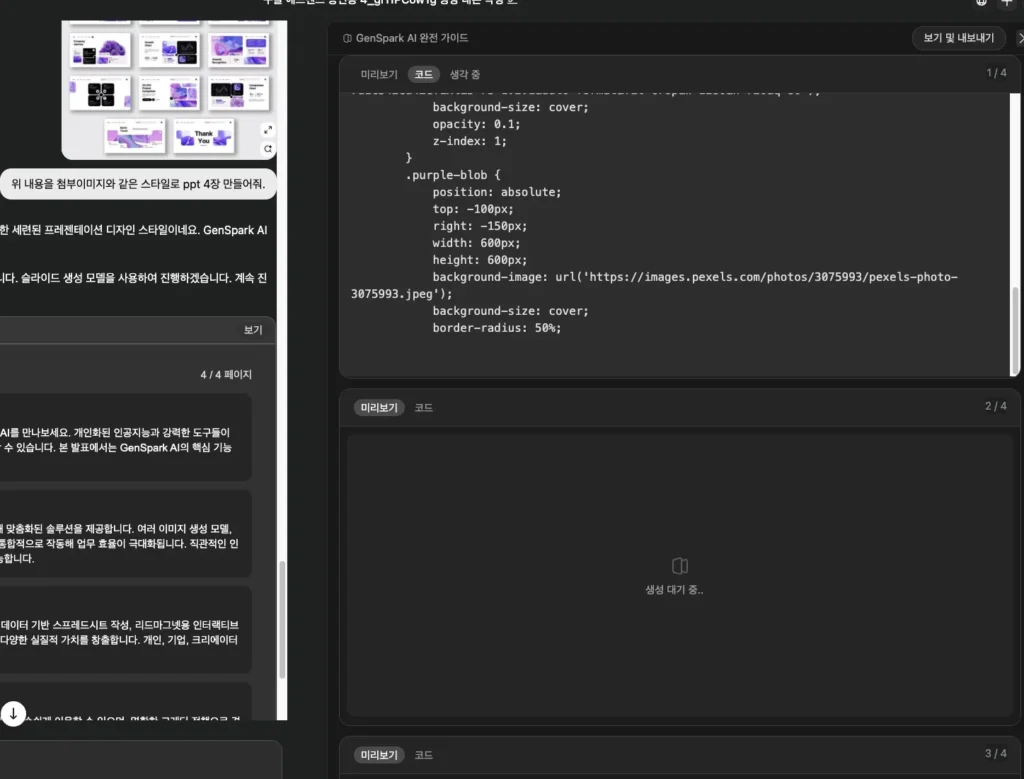This screenshot has height=779, width=1024.
Task: Open the 보기 및 내보내기 button
Action: click(958, 38)
